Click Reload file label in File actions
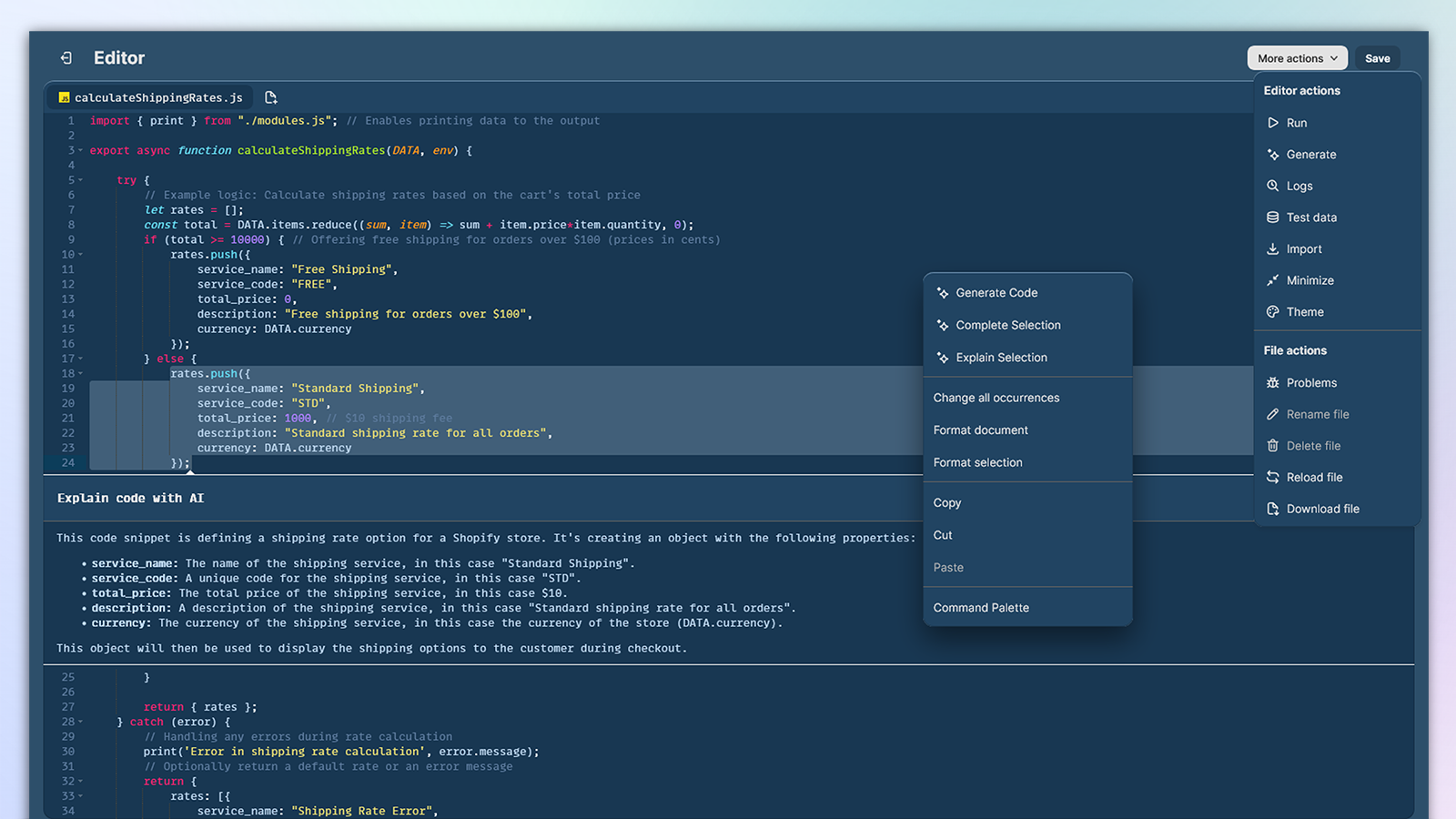 pos(1314,477)
